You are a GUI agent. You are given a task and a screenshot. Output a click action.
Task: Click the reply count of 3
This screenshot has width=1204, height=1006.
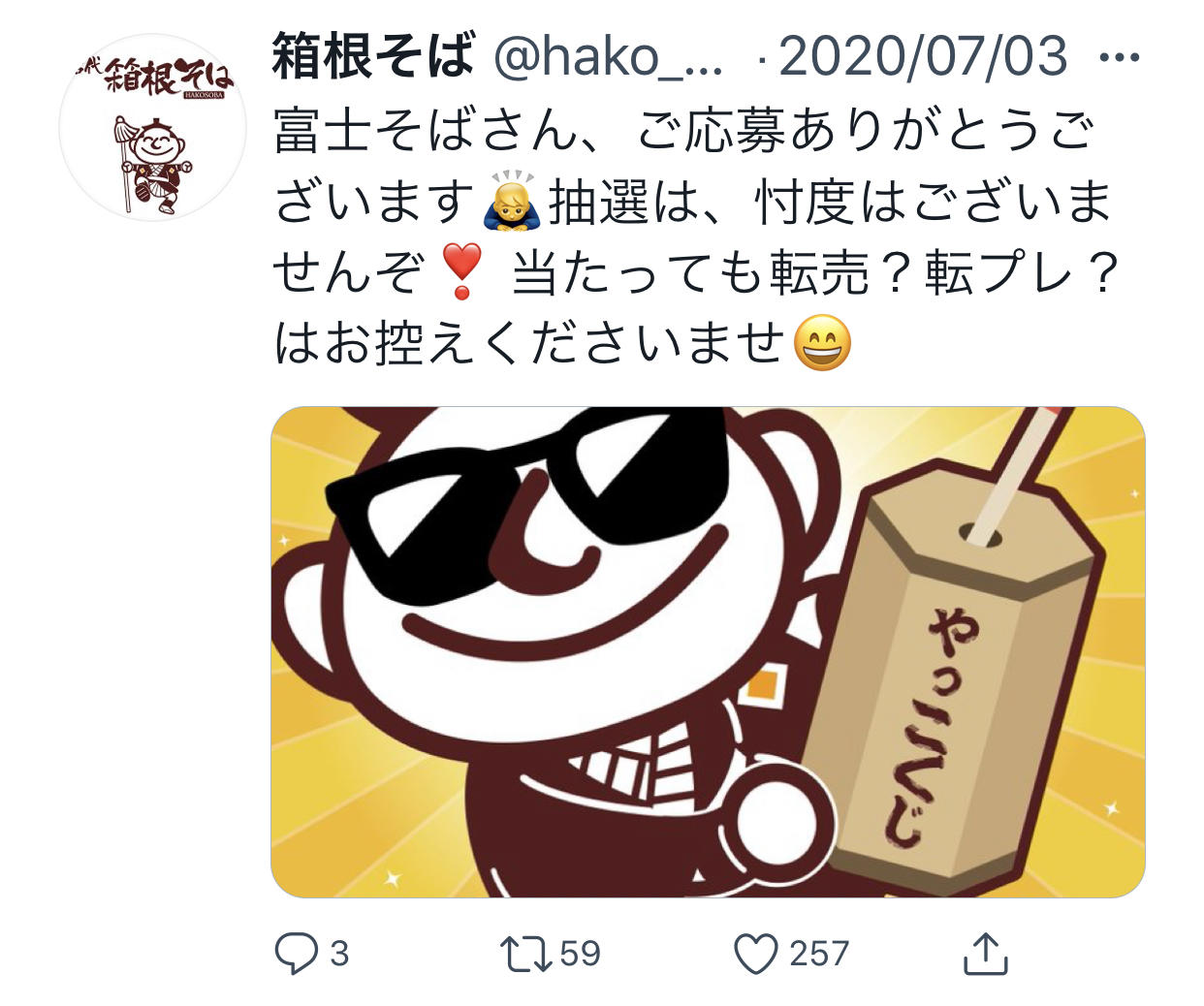[x=338, y=954]
